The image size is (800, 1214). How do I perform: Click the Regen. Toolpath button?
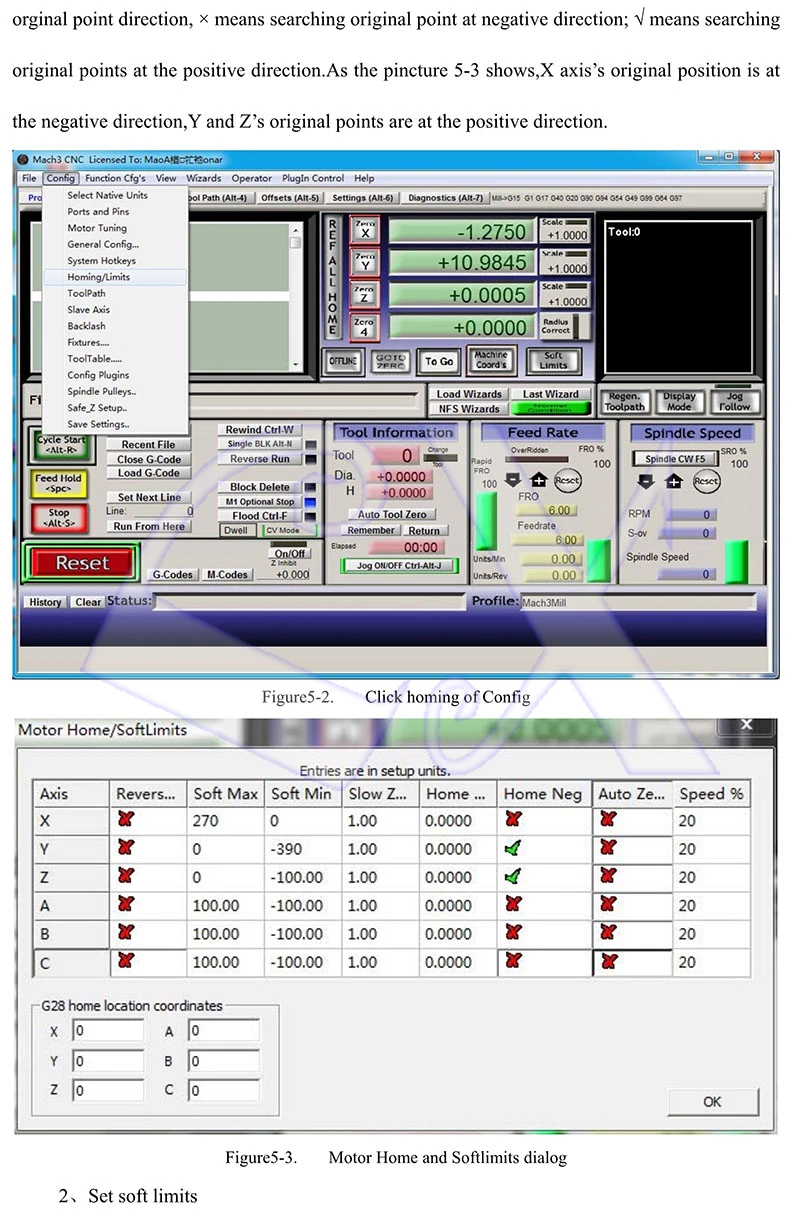coord(625,402)
